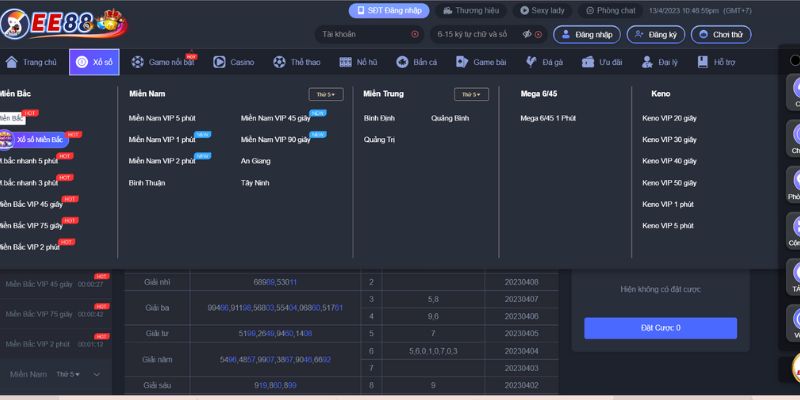Click SĐT Đăng nhập phone login button

[389, 11]
